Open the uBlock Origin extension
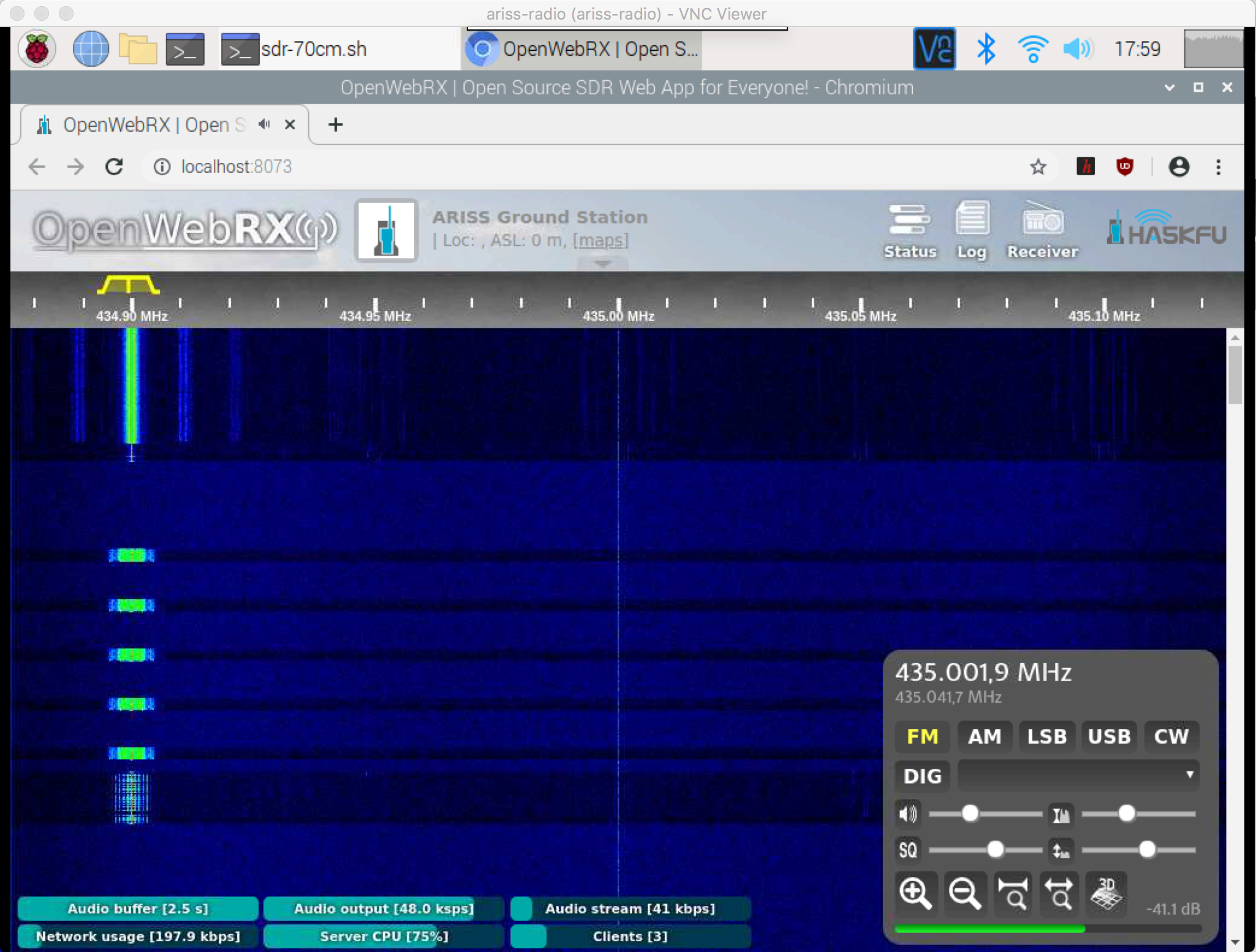The height and width of the screenshot is (952, 1256). pyautogui.click(x=1125, y=167)
